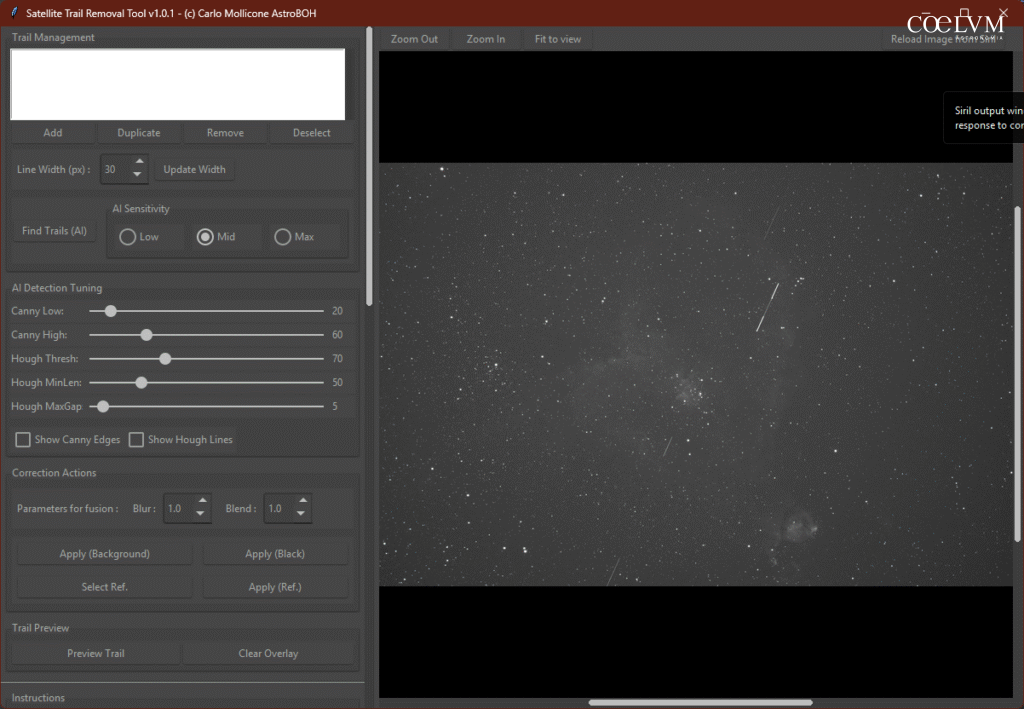Viewport: 1024px width, 709px height.
Task: Click the Canny Low slider handle
Action: (x=110, y=311)
